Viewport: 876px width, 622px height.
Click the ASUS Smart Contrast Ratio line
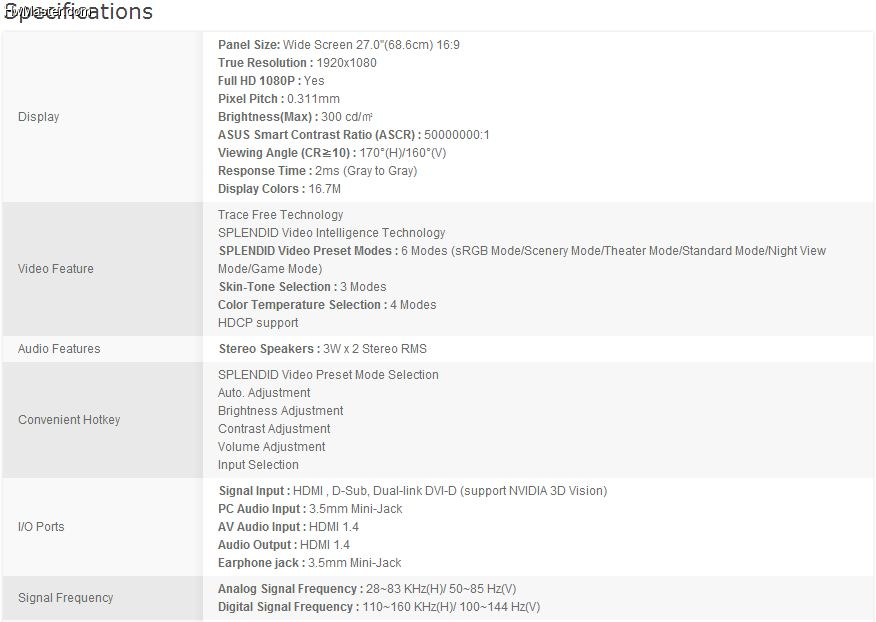click(x=354, y=135)
